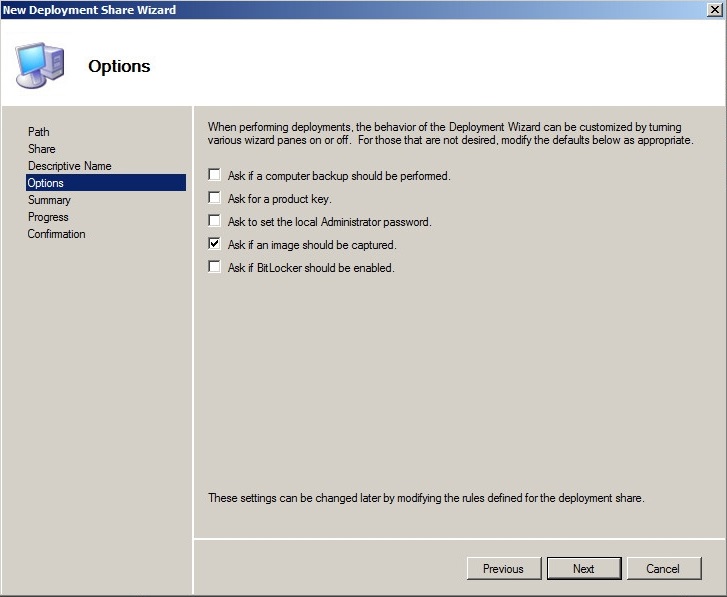Select the Progress step in sidebar
The image size is (727, 597).
tap(49, 217)
